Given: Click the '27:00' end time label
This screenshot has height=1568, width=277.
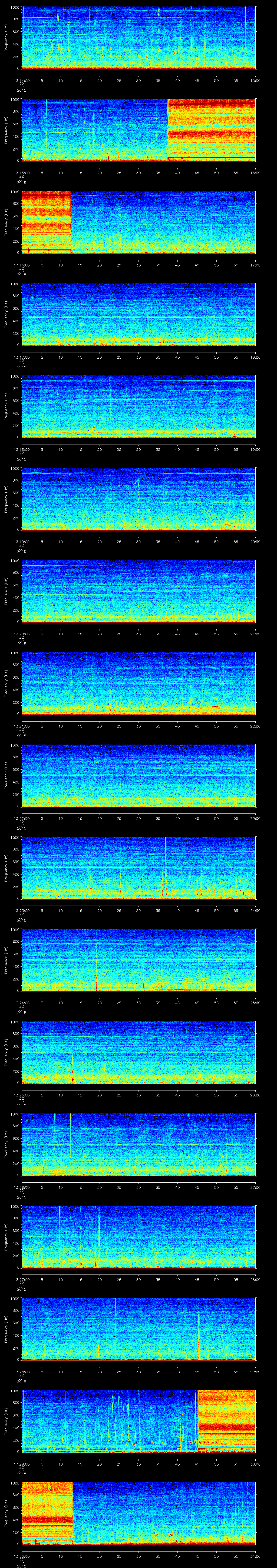Looking at the screenshot, I should point(255,1187).
